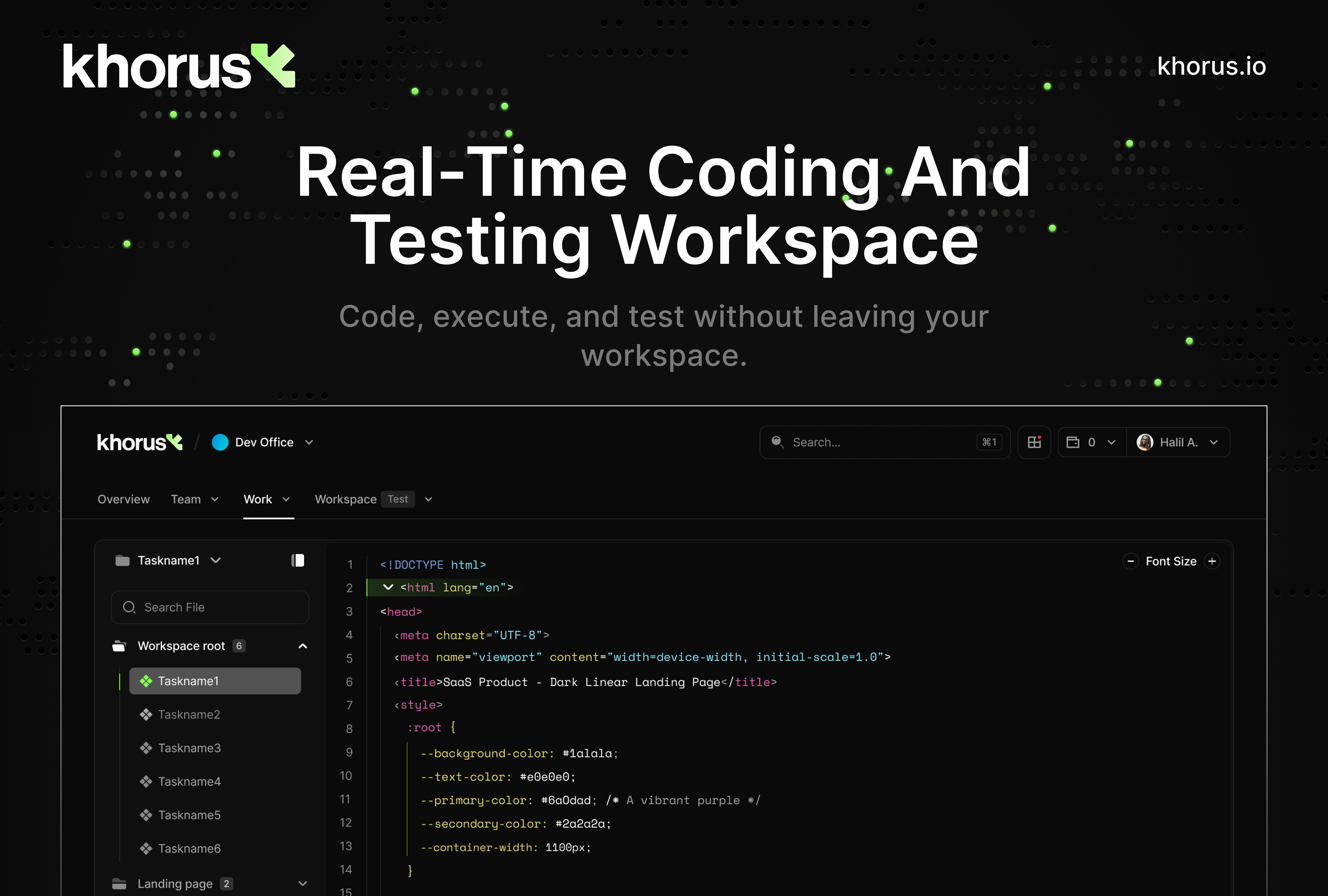Decrease font size with minus button
1328x896 pixels.
tap(1130, 561)
